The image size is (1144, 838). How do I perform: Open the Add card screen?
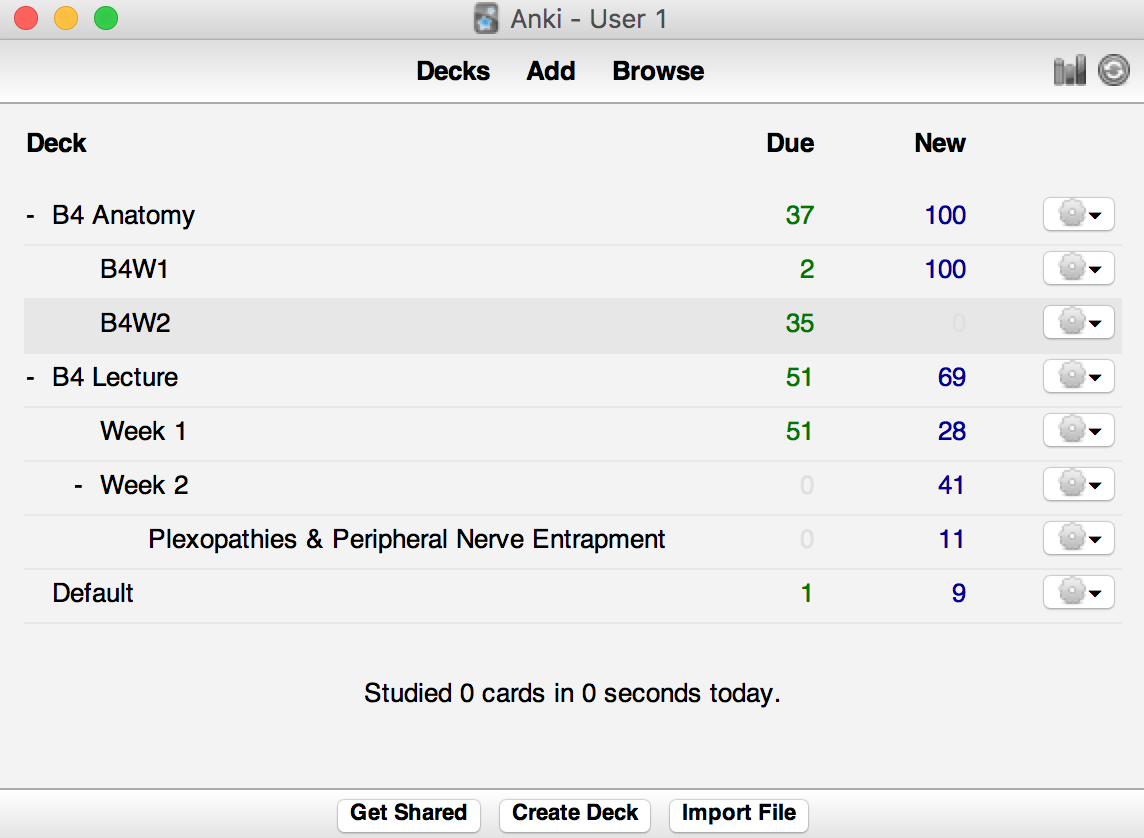click(x=551, y=71)
